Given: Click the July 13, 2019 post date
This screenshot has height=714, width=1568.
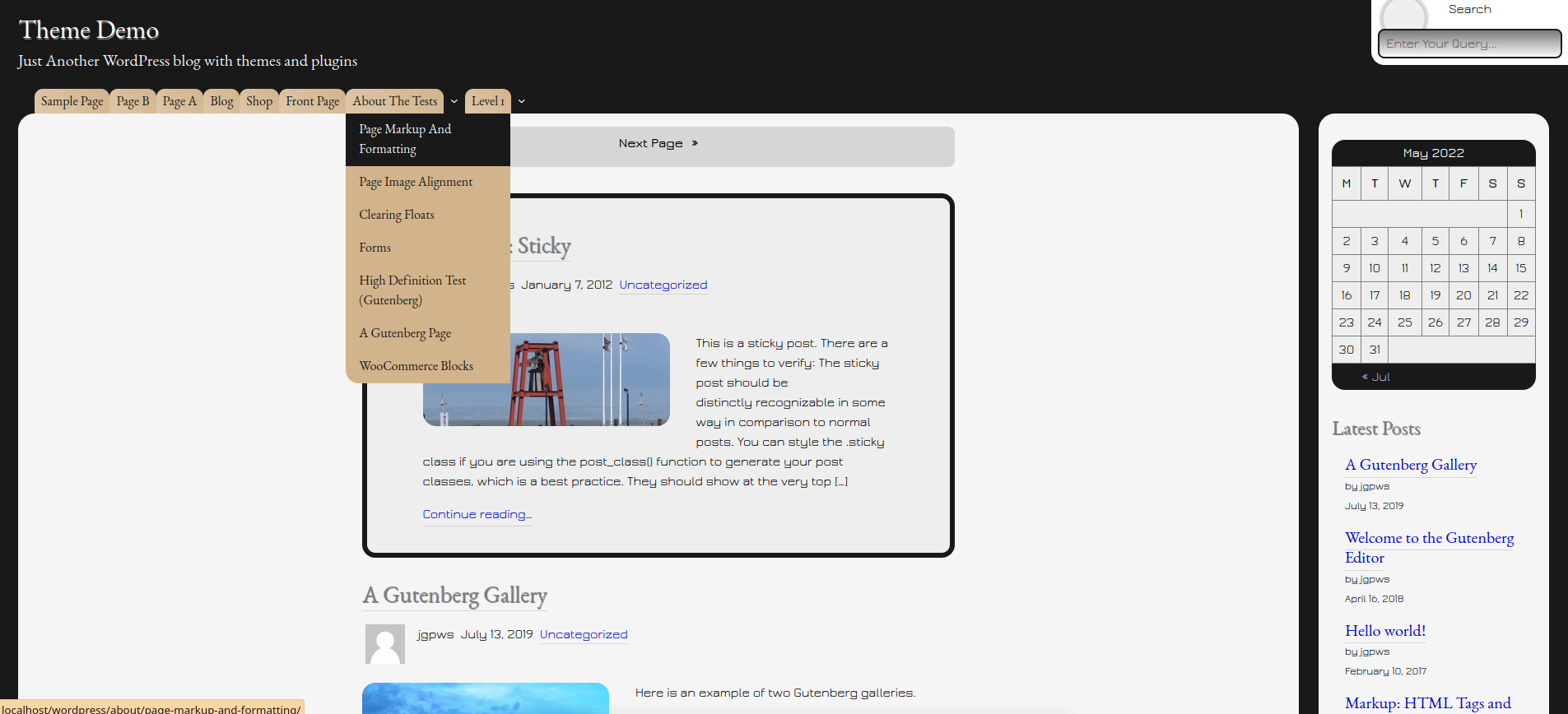Looking at the screenshot, I should point(497,634).
